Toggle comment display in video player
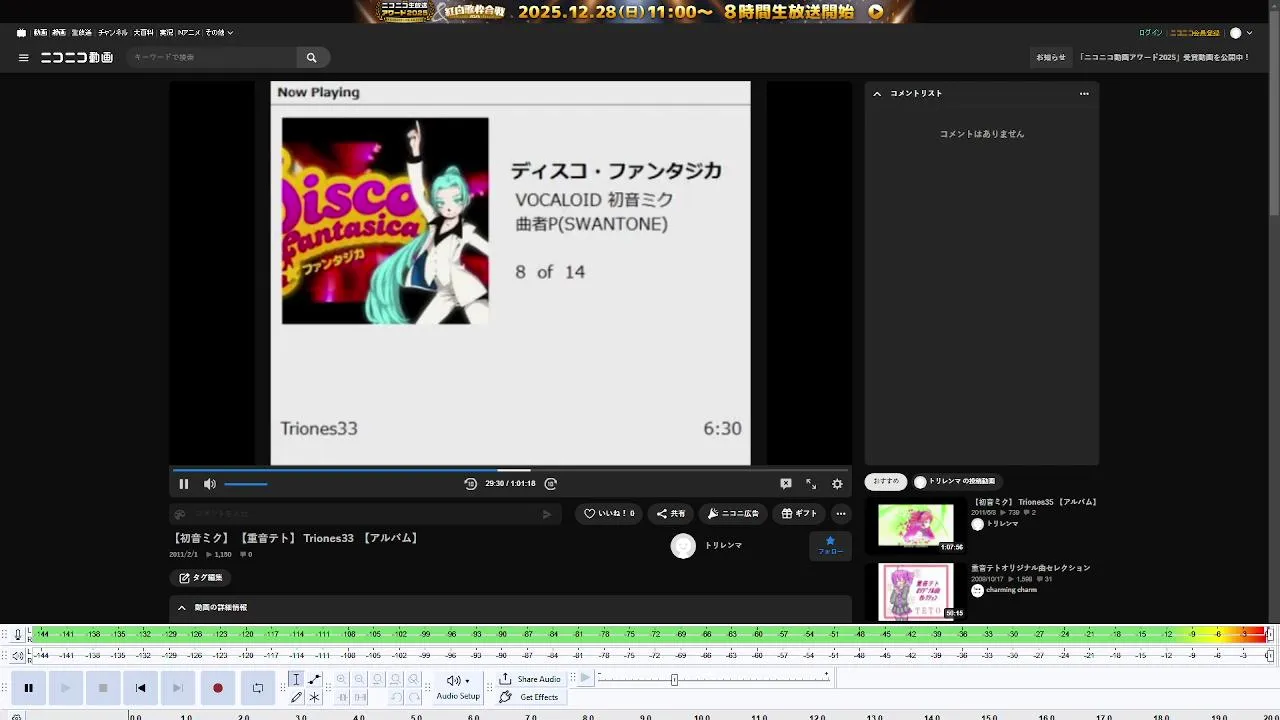The image size is (1280, 720). (786, 484)
